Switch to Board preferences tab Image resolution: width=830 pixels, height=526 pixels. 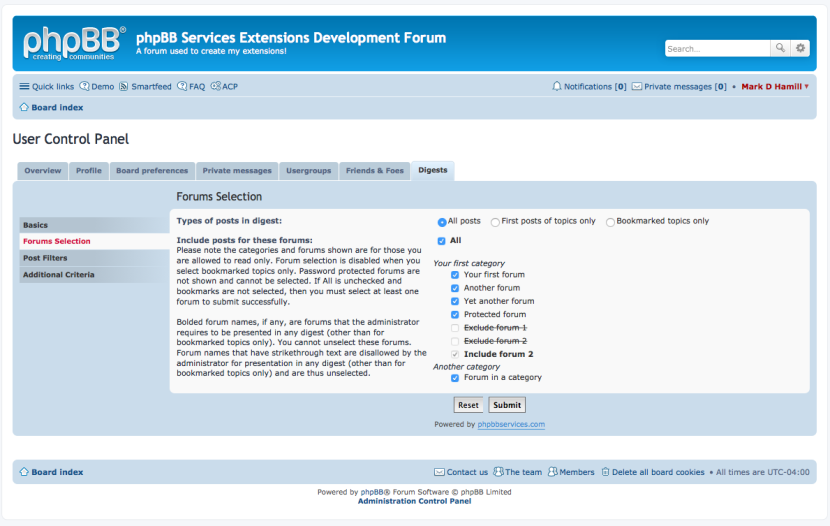tap(152, 171)
